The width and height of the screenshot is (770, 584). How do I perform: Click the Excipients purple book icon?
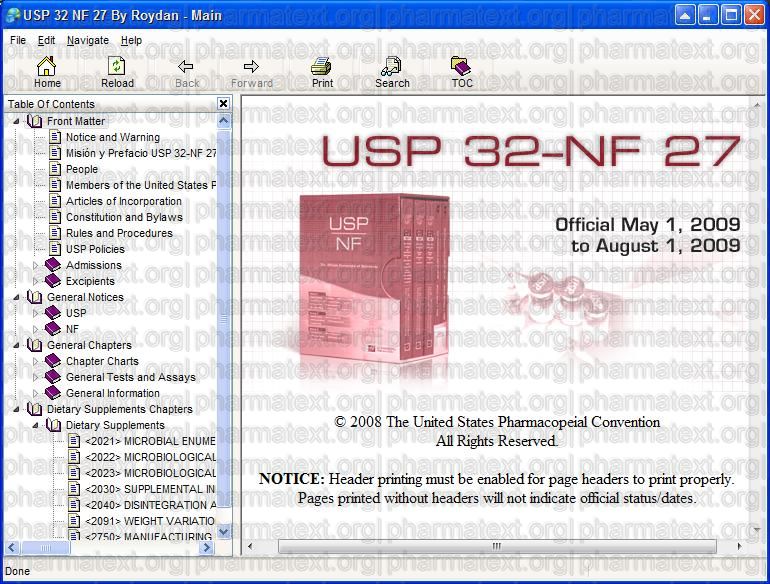(53, 281)
